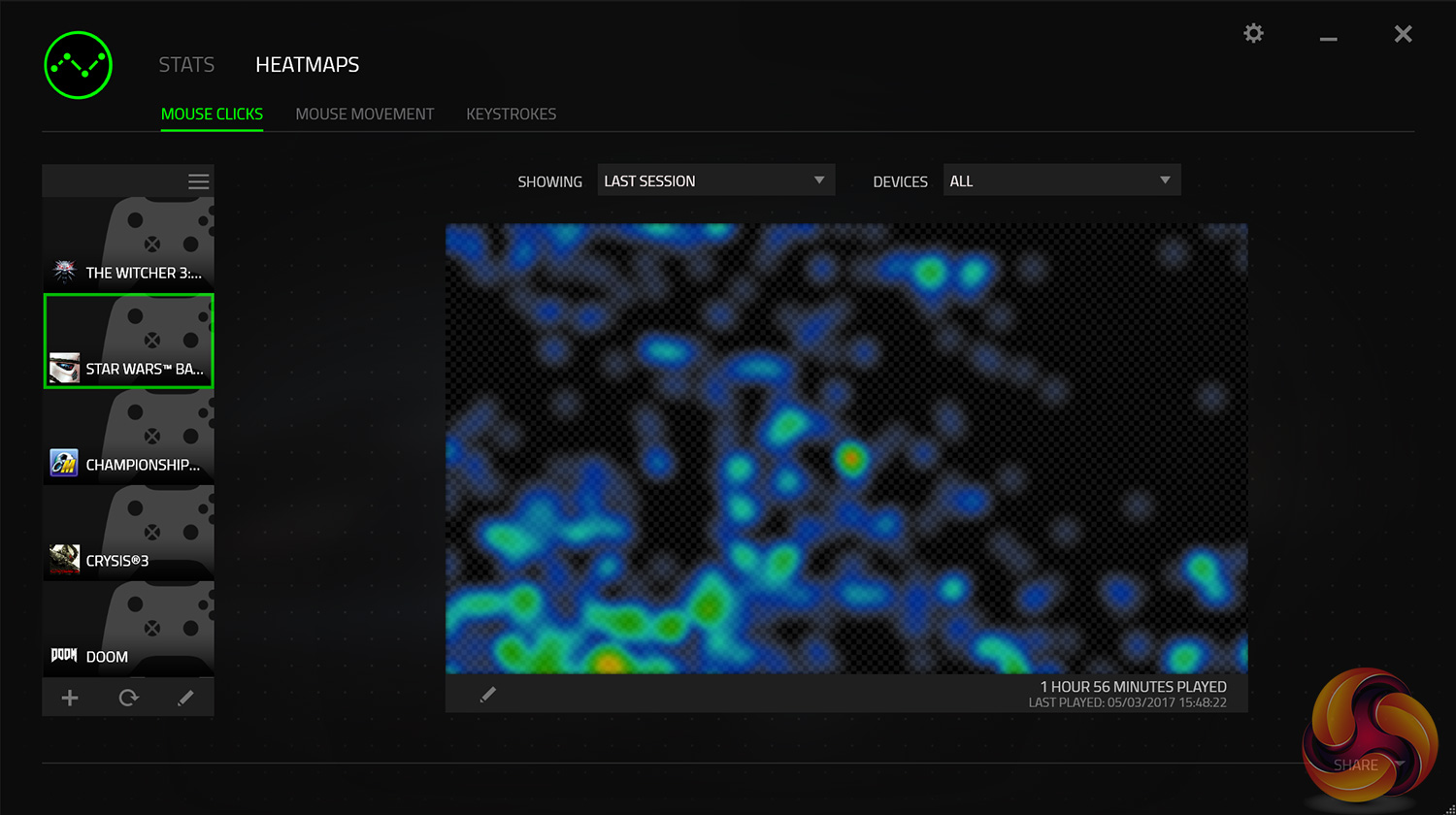Click the Razer Stats green logo icon
1456x815 pixels.
point(79,65)
